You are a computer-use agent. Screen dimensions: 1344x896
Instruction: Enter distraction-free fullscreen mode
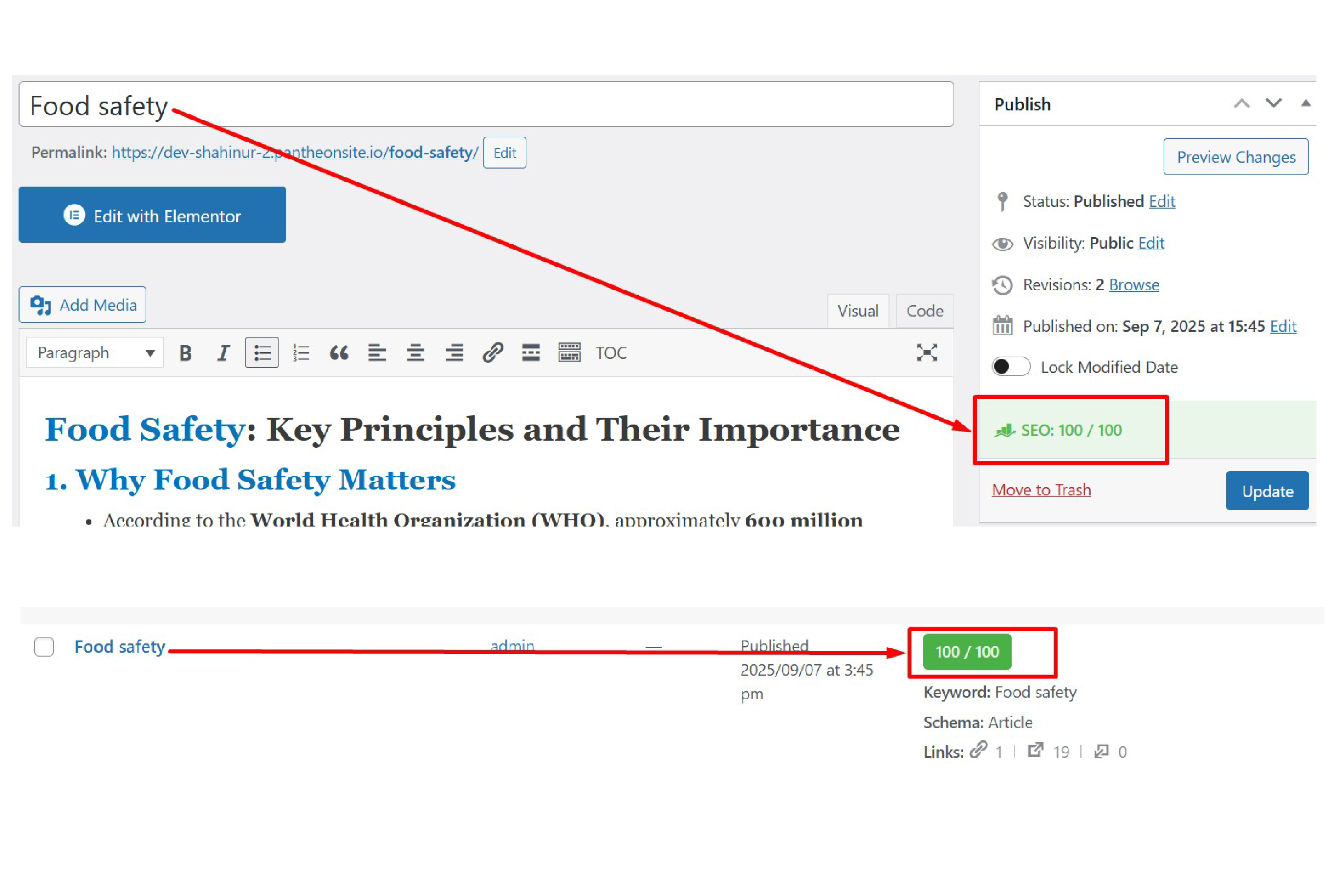click(x=927, y=353)
